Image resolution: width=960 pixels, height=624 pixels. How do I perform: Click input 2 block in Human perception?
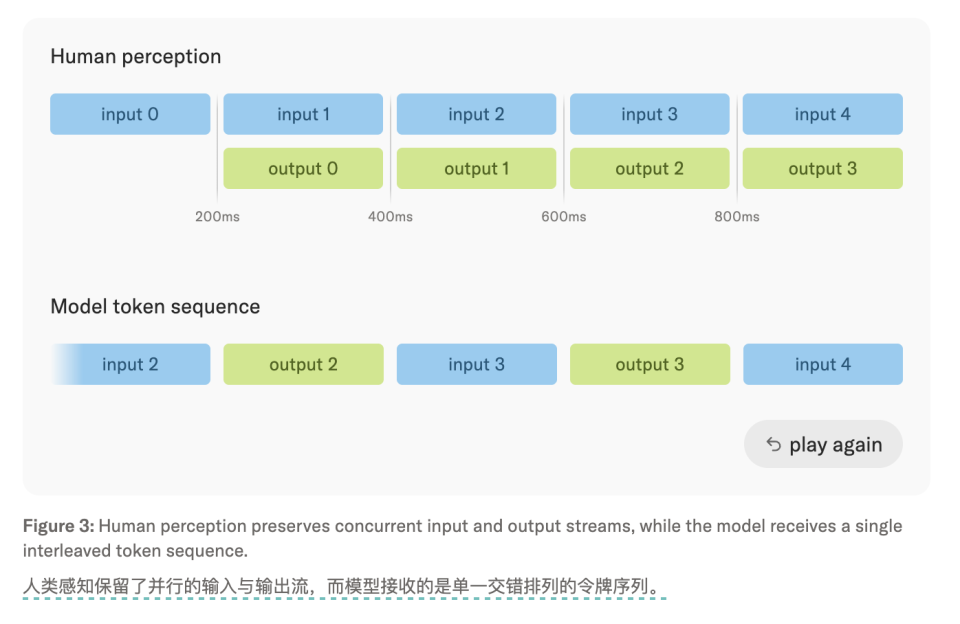coord(476,115)
